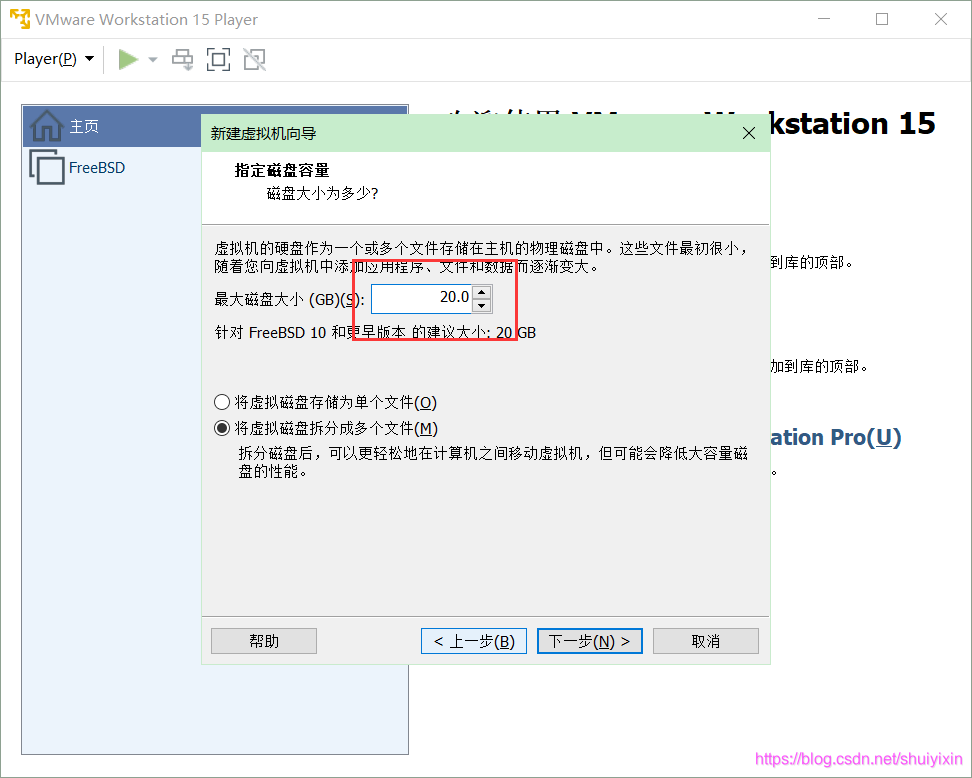The width and height of the screenshot is (972, 778).
Task: Click the Unity mode toolbar icon
Action: point(254,60)
